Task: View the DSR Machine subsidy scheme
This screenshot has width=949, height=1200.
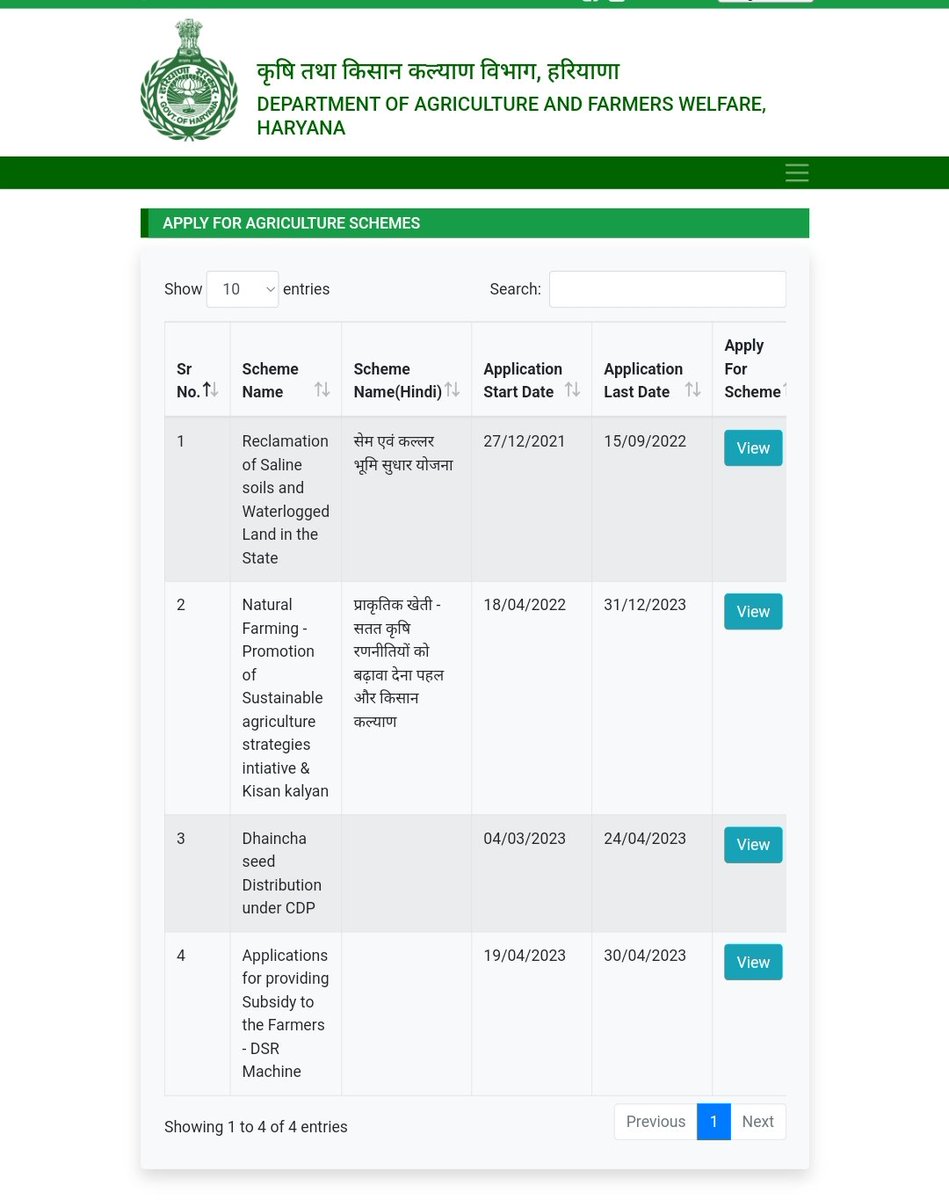Action: [753, 962]
